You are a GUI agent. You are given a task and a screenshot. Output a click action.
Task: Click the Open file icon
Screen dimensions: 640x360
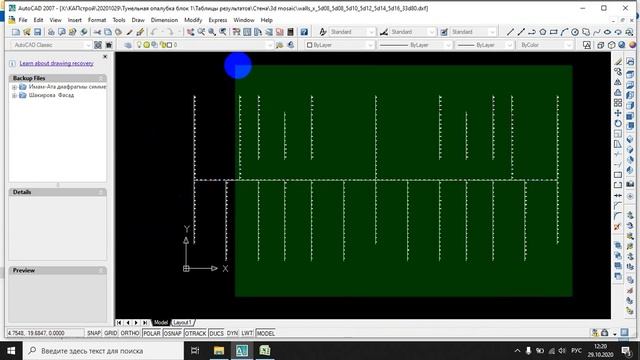(x=27, y=32)
